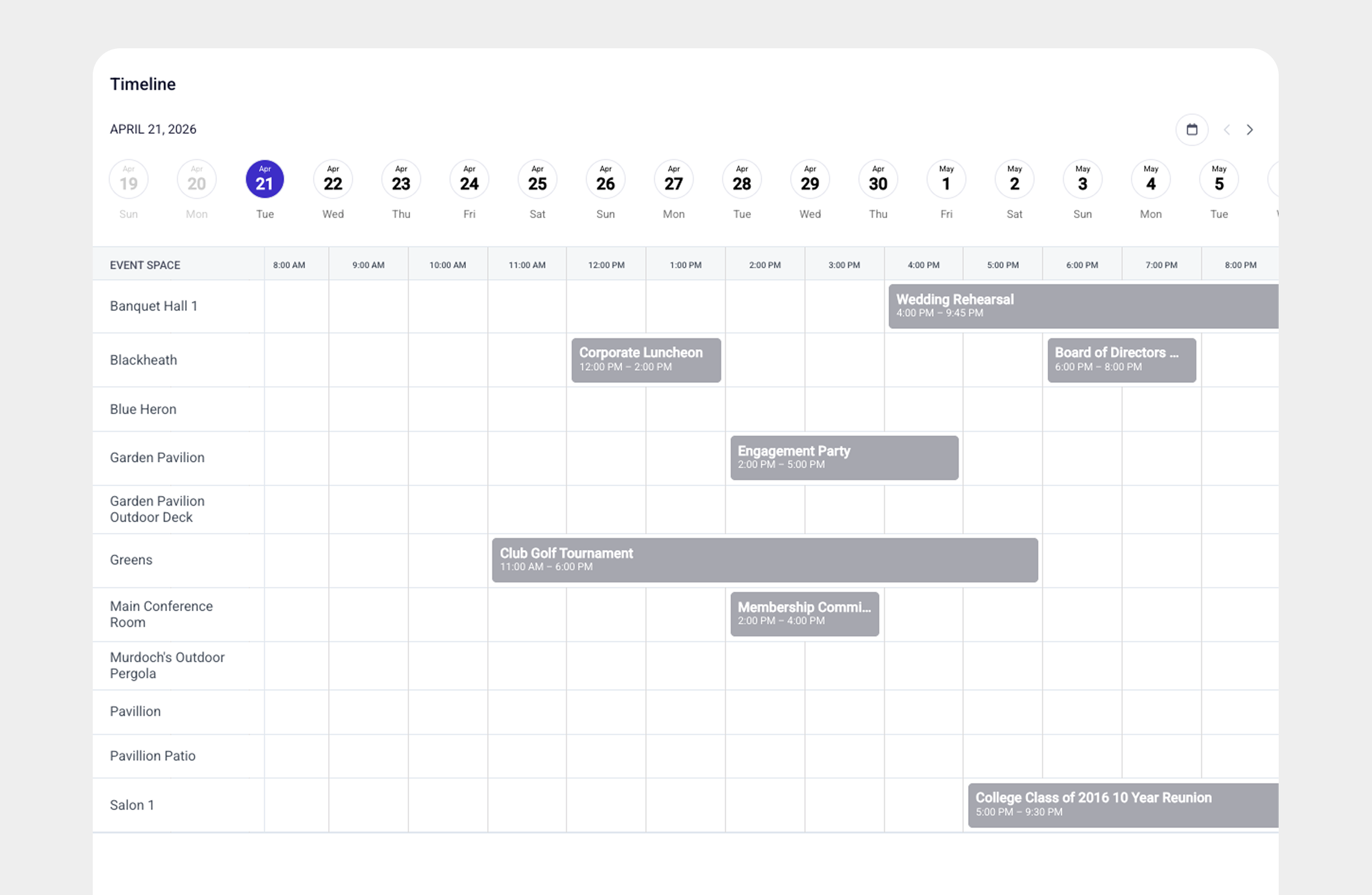Open the Wedding Rehearsal event block
The image size is (1372, 895).
(1083, 306)
